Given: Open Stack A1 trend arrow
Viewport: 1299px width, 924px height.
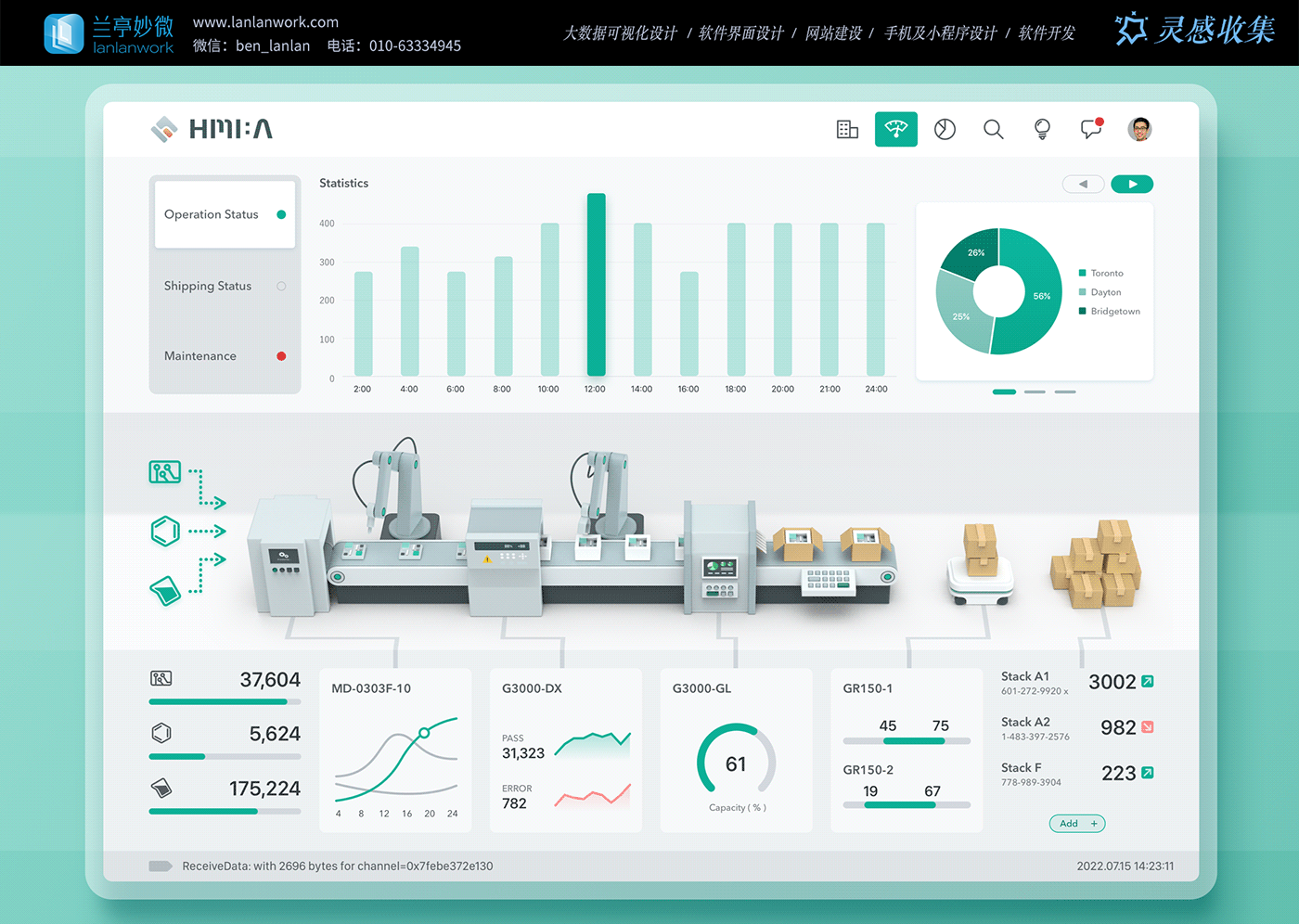Looking at the screenshot, I should [1148, 682].
